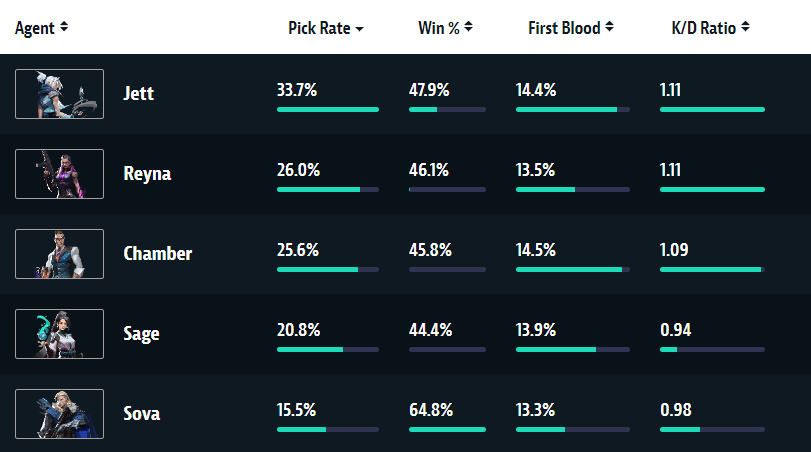Open the Sova agent name link
Screen dimensions: 811x452
142,414
